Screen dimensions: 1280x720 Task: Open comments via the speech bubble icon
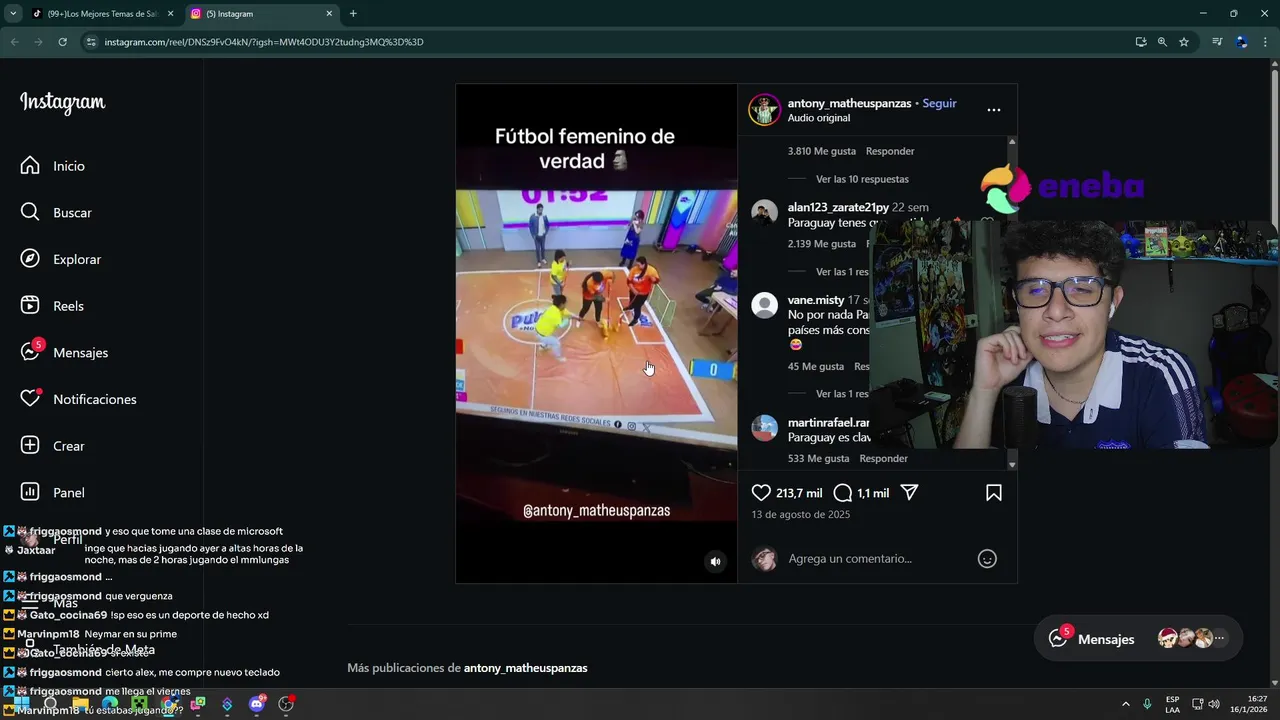pos(842,492)
